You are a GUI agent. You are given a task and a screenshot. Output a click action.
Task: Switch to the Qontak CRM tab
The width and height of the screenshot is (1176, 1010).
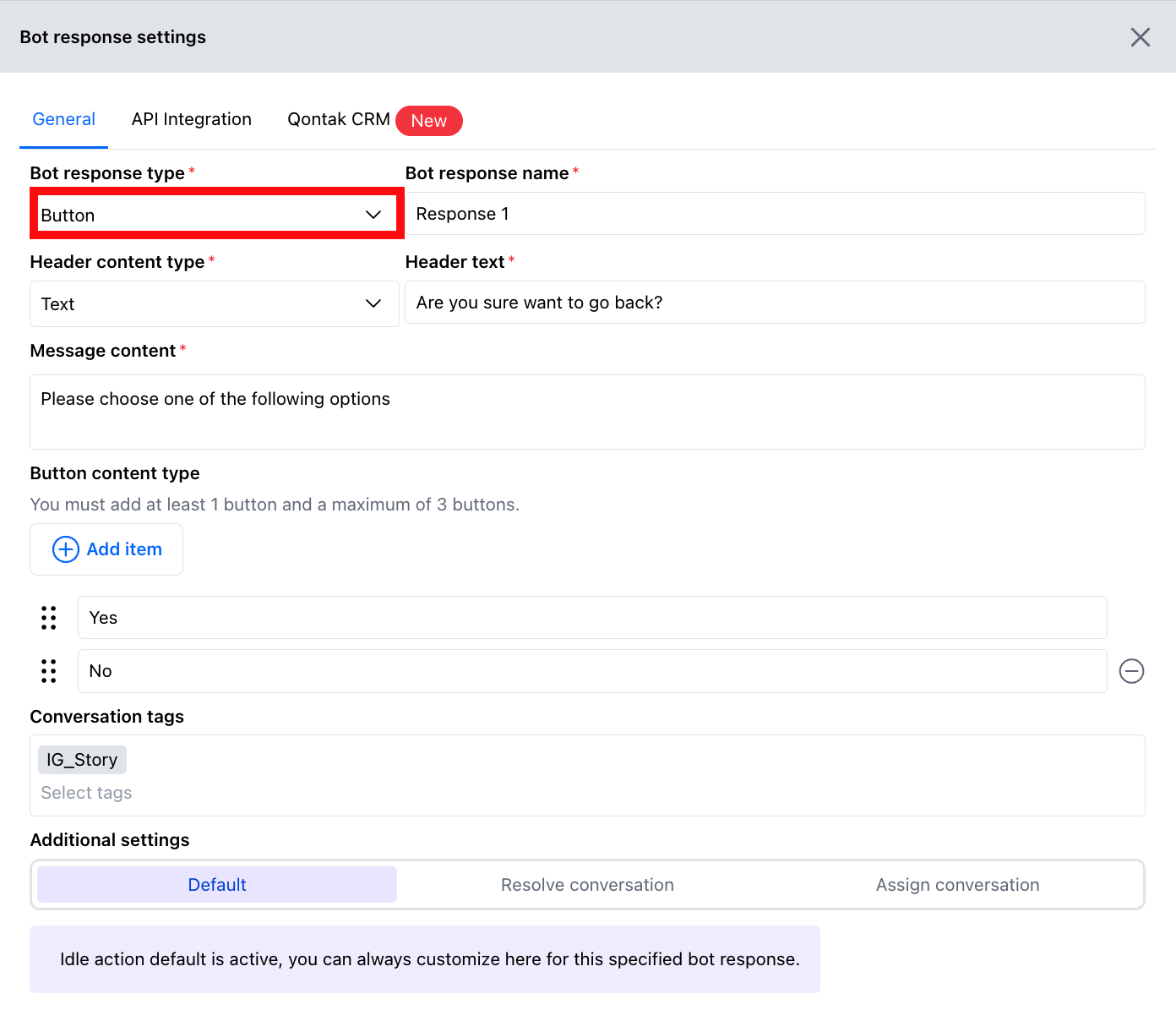tap(338, 119)
